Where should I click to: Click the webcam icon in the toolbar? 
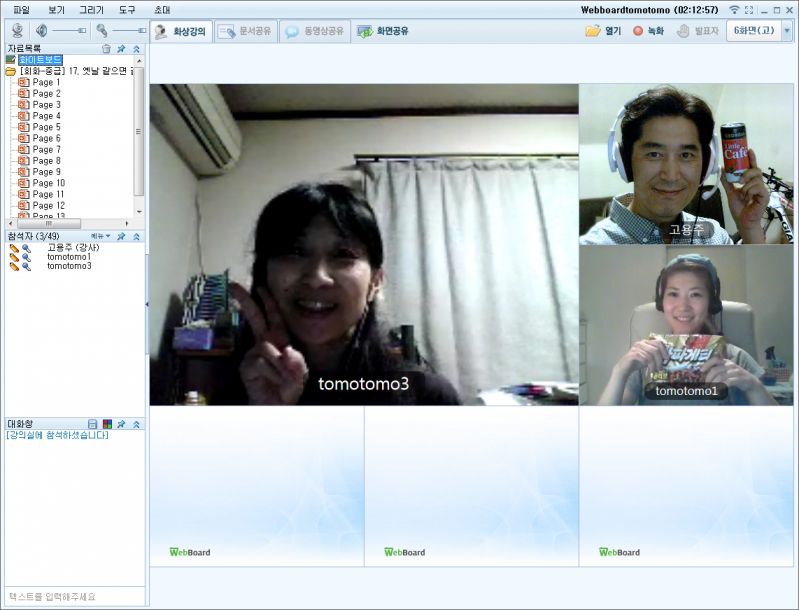[x=17, y=31]
